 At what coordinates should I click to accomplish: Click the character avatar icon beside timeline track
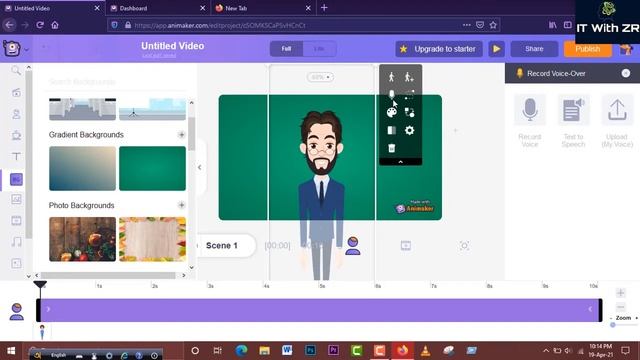point(16,311)
